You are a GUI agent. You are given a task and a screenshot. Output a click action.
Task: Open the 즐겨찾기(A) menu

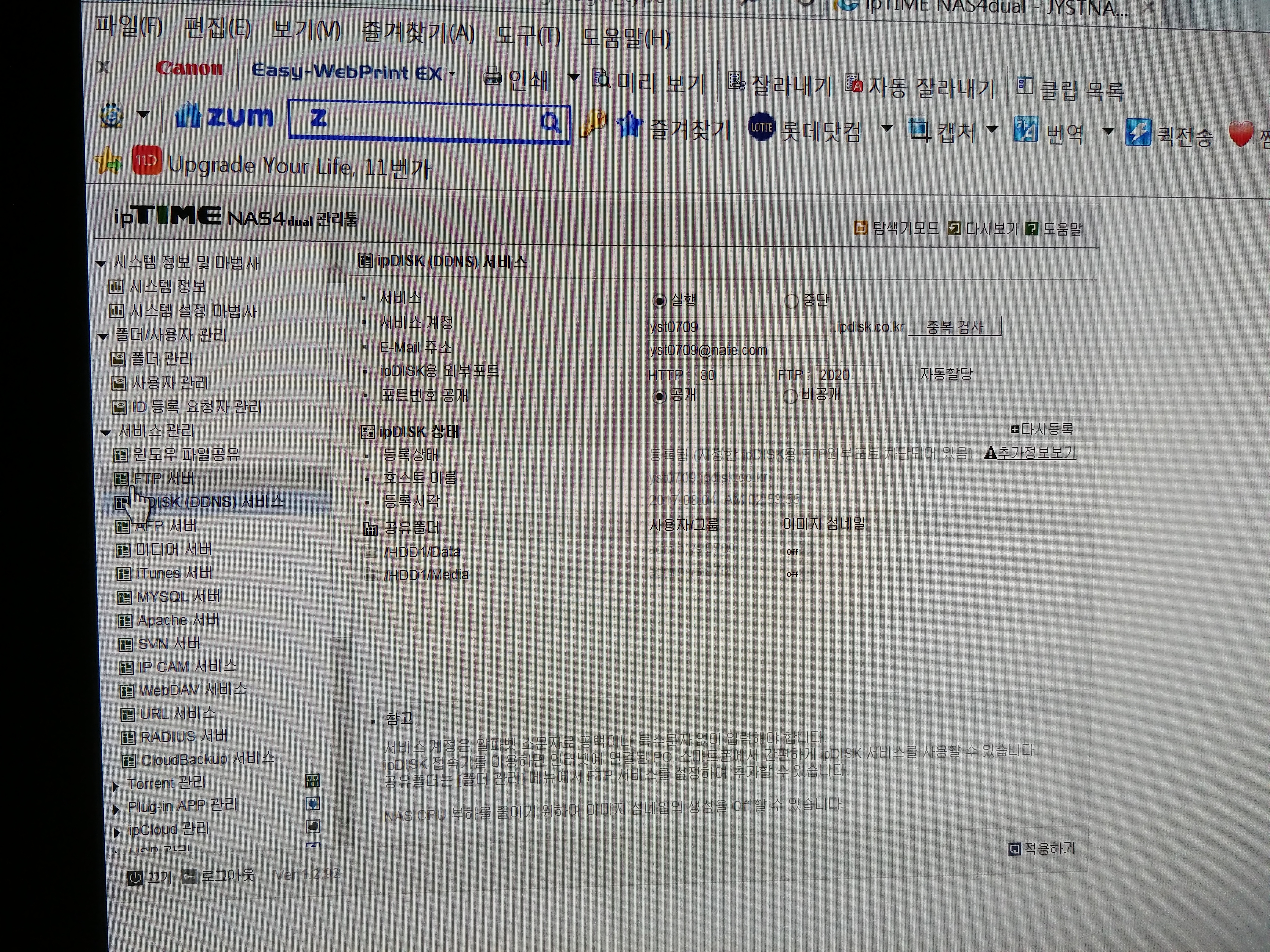417,31
